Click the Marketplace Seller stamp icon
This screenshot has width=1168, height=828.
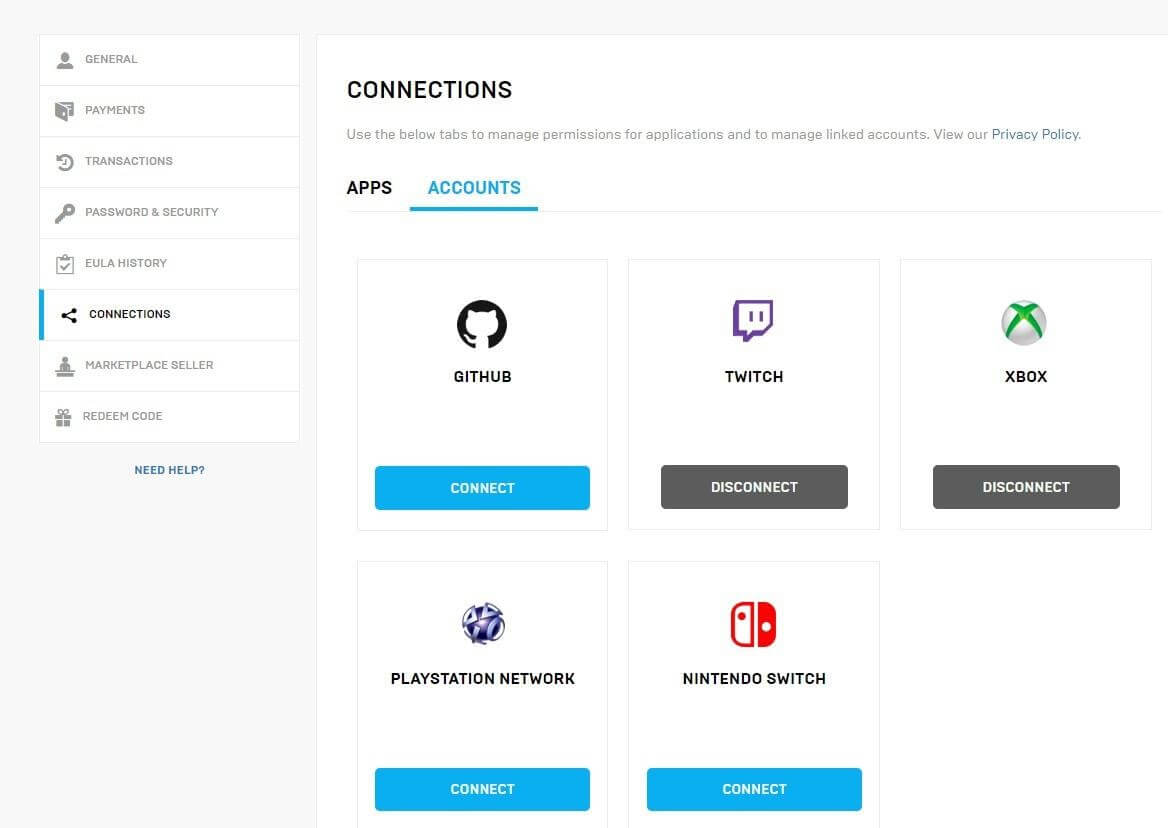(x=65, y=366)
